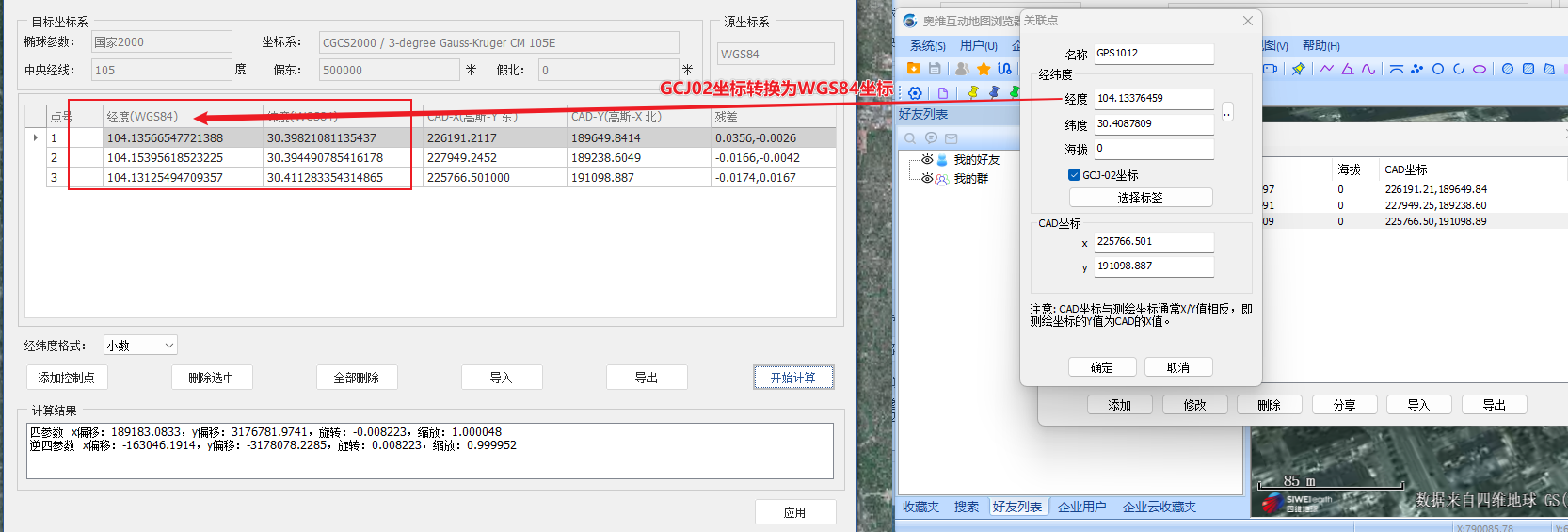The image size is (1568, 532).
Task: Click the 名称 input field
Action: [1153, 54]
